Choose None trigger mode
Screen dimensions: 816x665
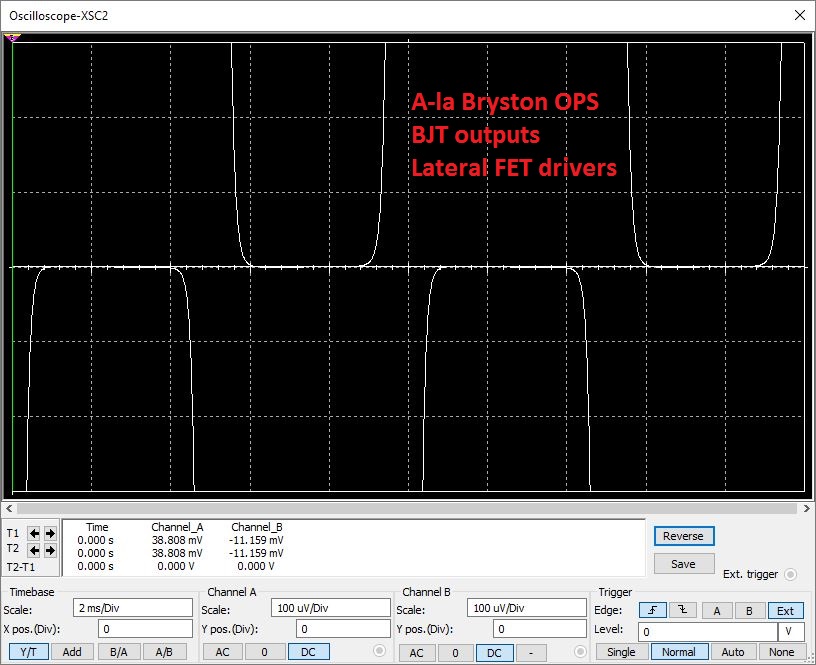tap(782, 652)
